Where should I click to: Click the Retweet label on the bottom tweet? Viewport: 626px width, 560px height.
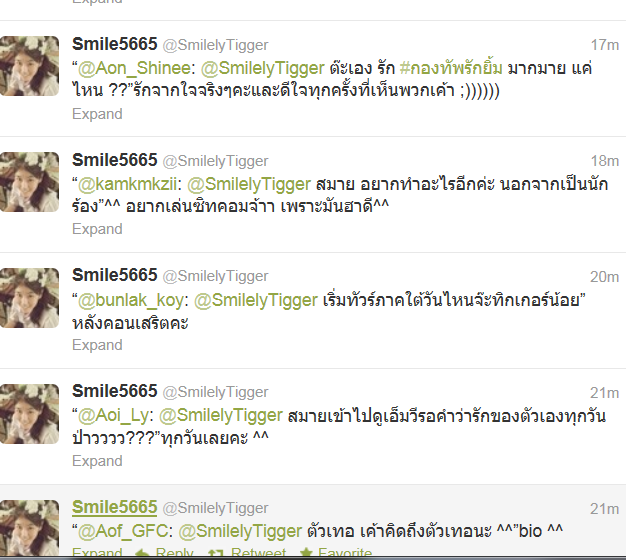[258, 553]
